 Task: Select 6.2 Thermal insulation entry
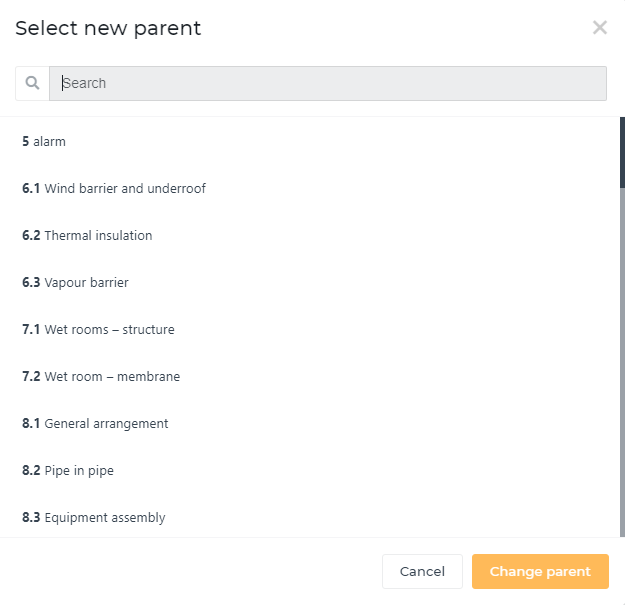(x=309, y=235)
